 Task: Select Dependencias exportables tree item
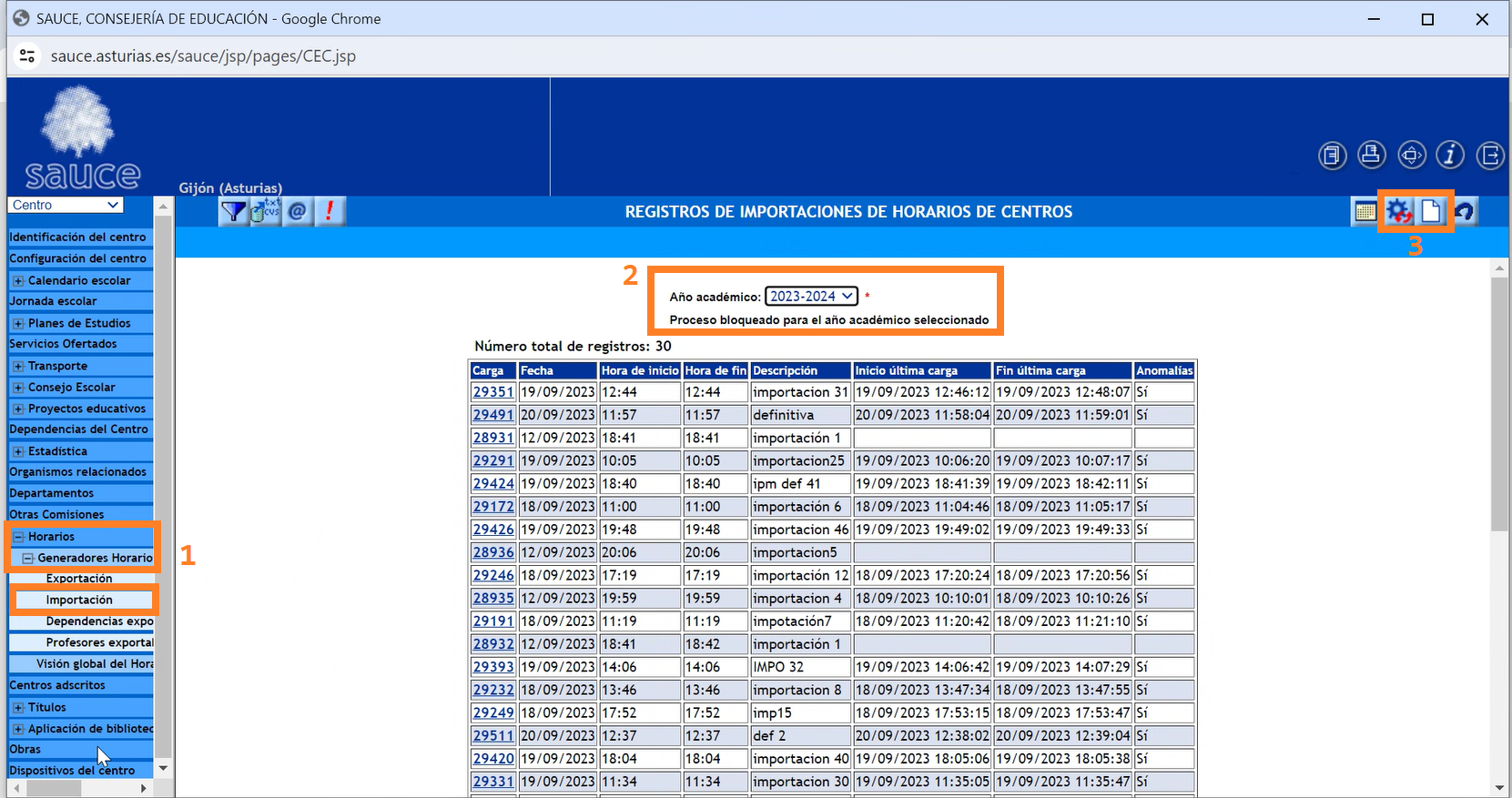[99, 622]
